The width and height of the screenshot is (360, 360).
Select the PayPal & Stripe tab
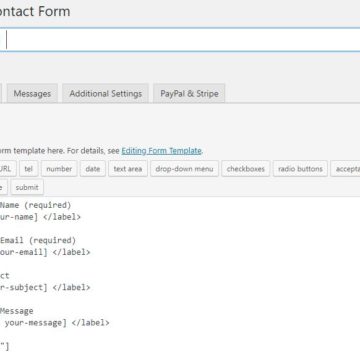tap(189, 93)
